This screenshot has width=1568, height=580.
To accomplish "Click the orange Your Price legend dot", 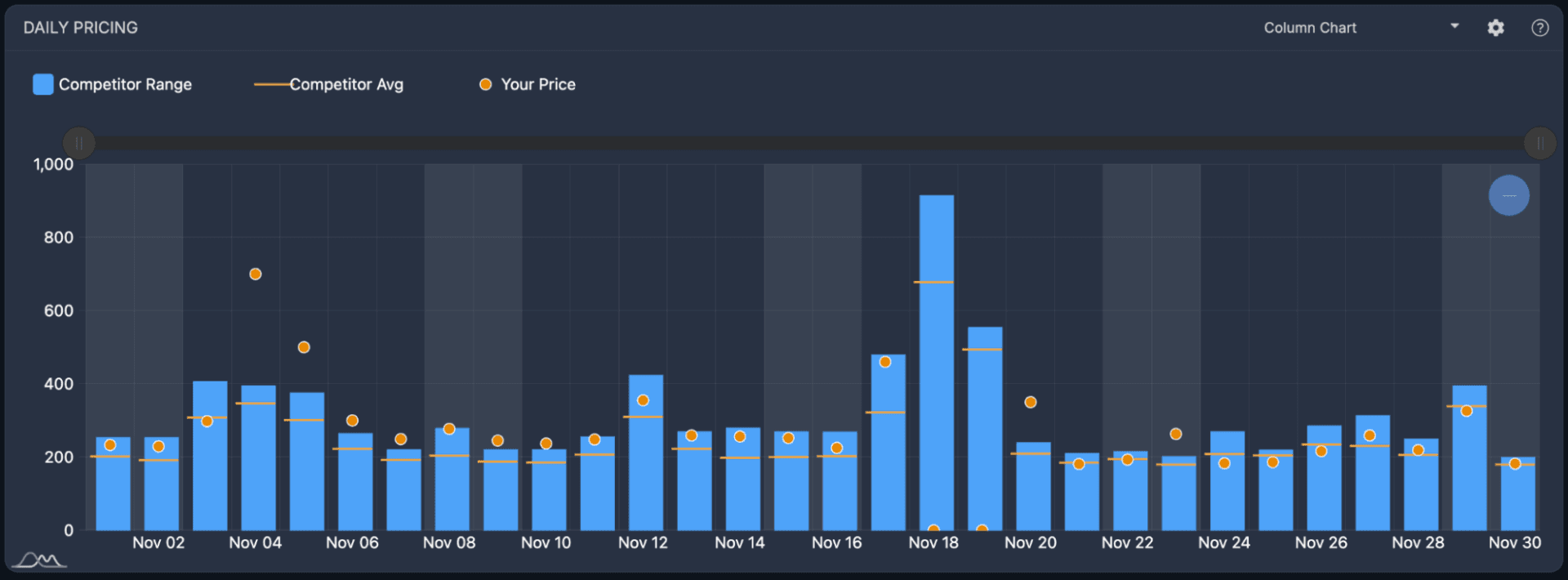I will coord(485,84).
